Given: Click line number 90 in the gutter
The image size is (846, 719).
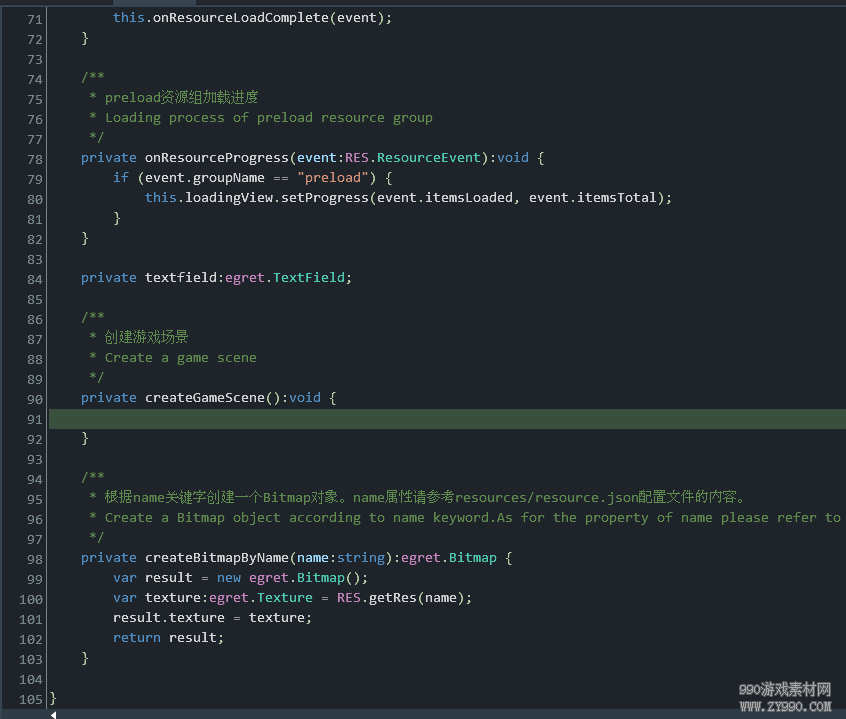Looking at the screenshot, I should (35, 399).
